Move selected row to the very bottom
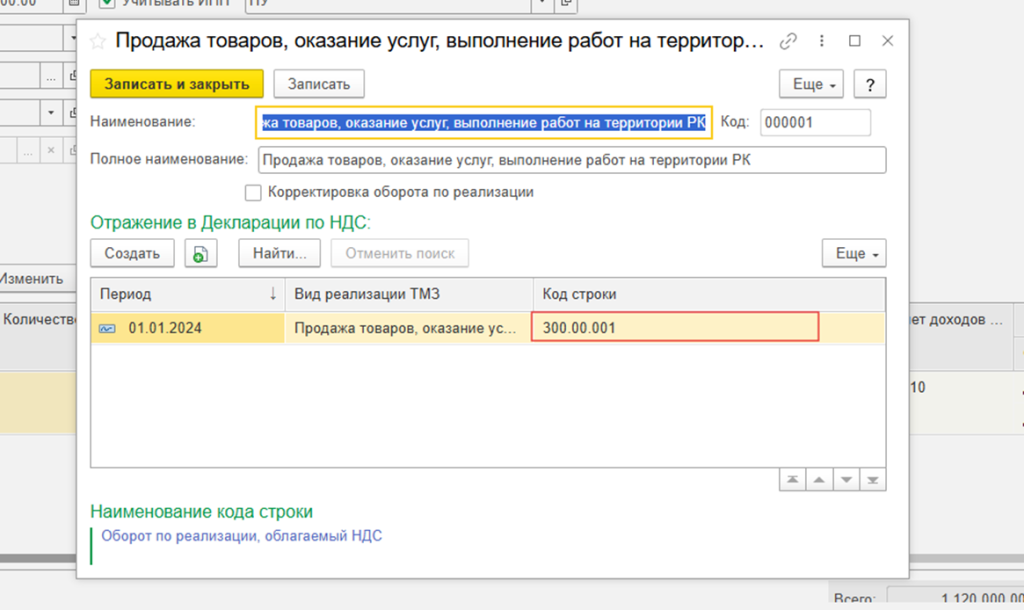The height and width of the screenshot is (610, 1024). (x=873, y=480)
